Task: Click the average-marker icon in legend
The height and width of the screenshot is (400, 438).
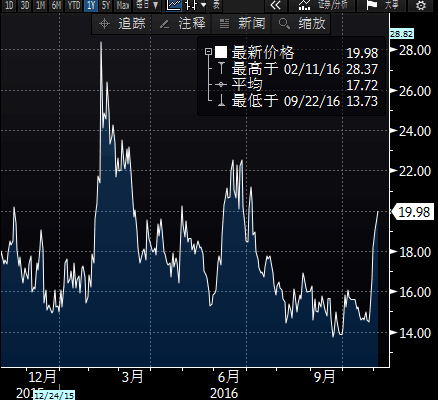Action: tap(221, 85)
